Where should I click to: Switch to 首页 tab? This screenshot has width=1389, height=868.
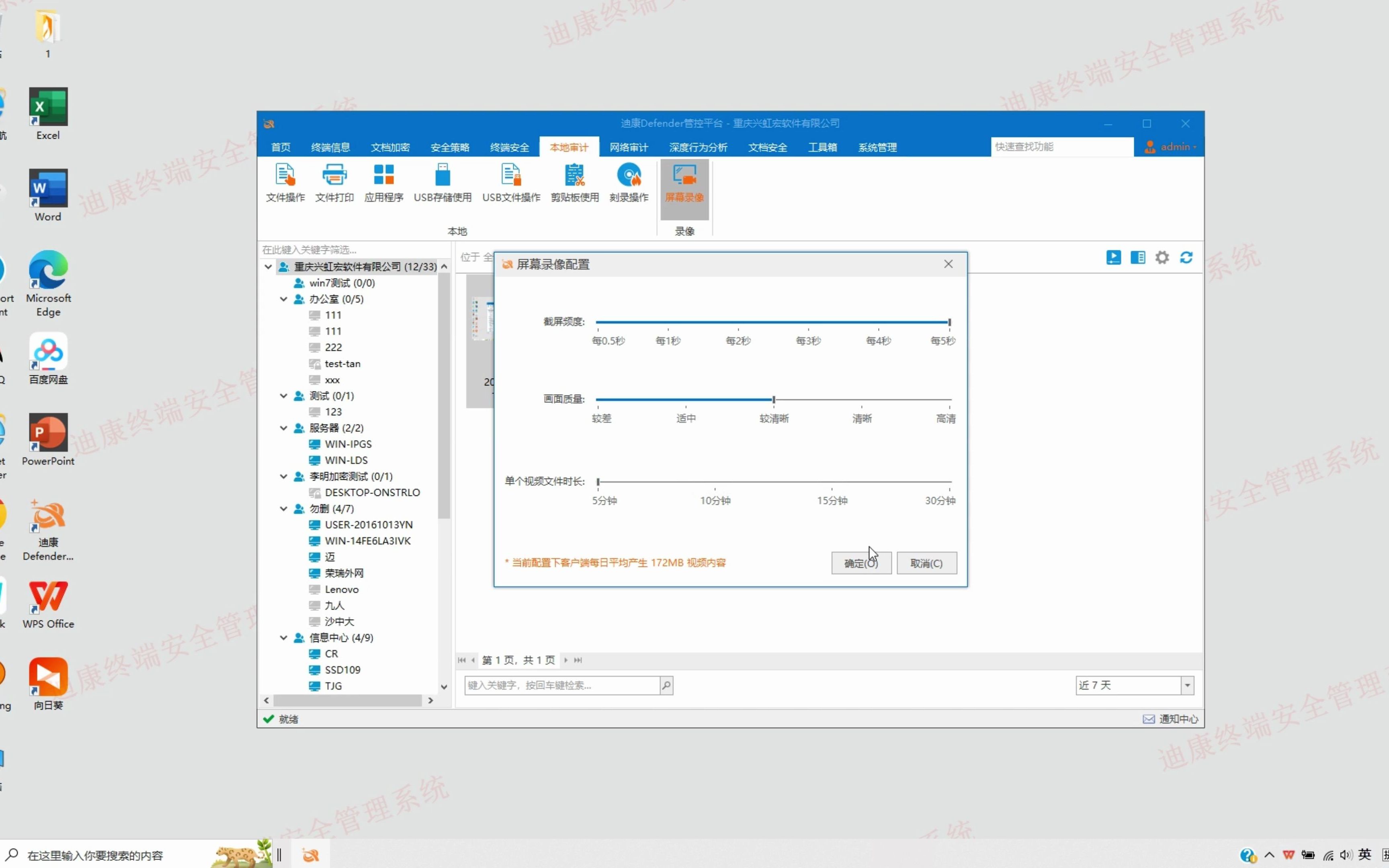pos(281,147)
